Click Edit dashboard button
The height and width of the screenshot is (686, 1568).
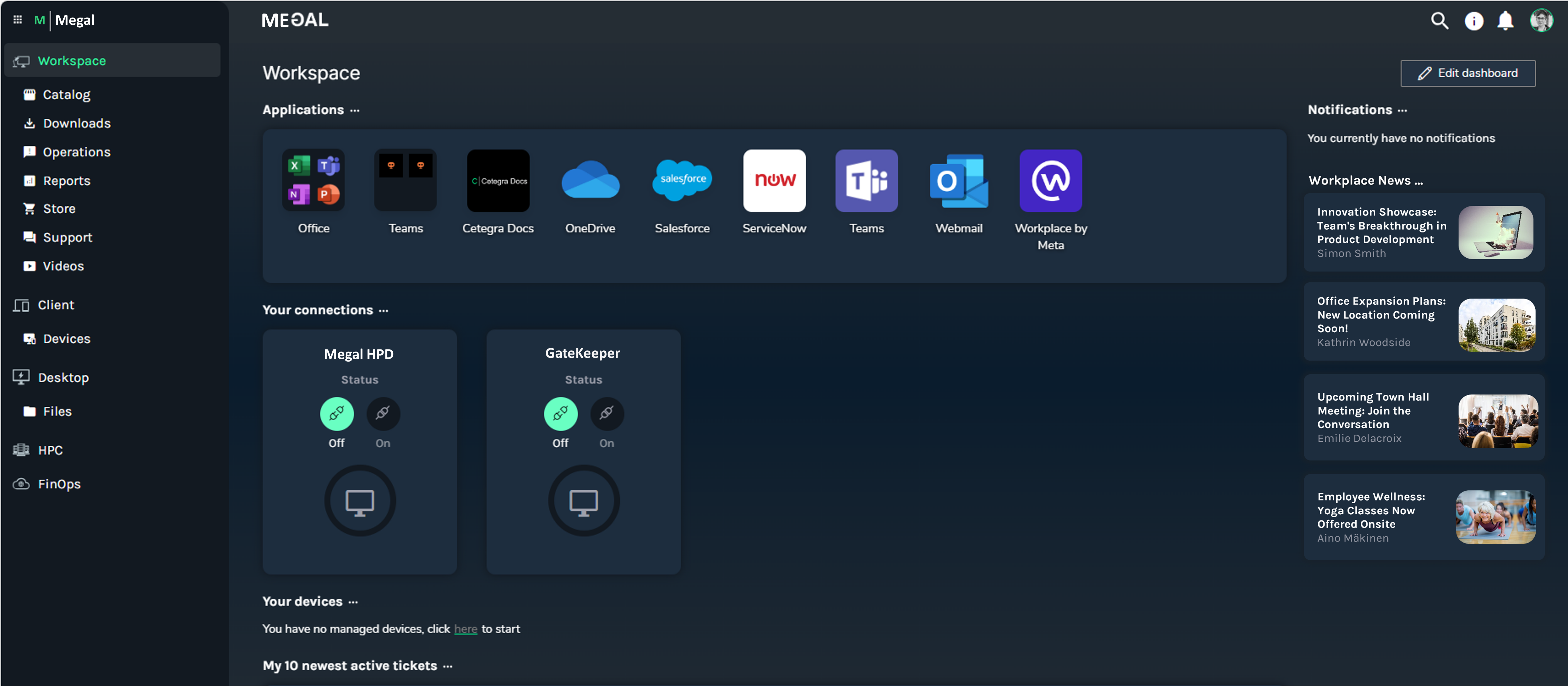click(x=1468, y=72)
